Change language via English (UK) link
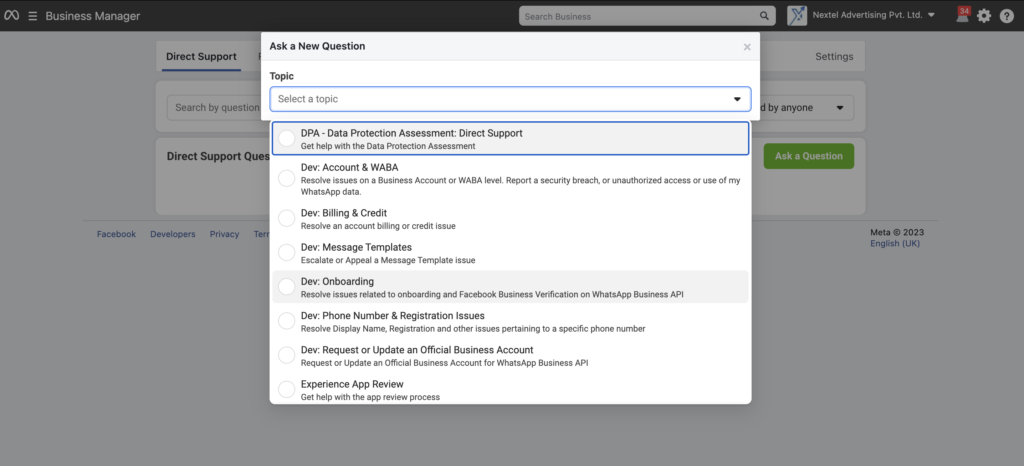The height and width of the screenshot is (466, 1024). [895, 243]
